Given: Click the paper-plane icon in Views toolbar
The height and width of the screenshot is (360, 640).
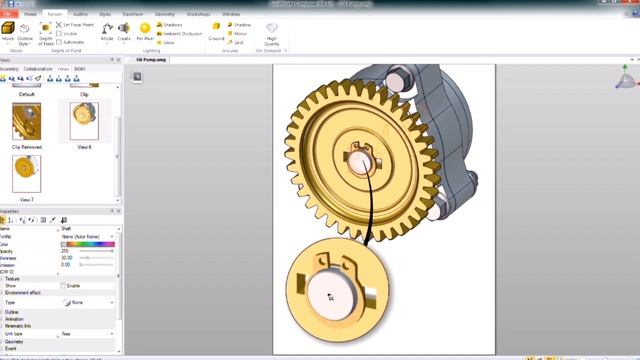Looking at the screenshot, I should (x=38, y=78).
